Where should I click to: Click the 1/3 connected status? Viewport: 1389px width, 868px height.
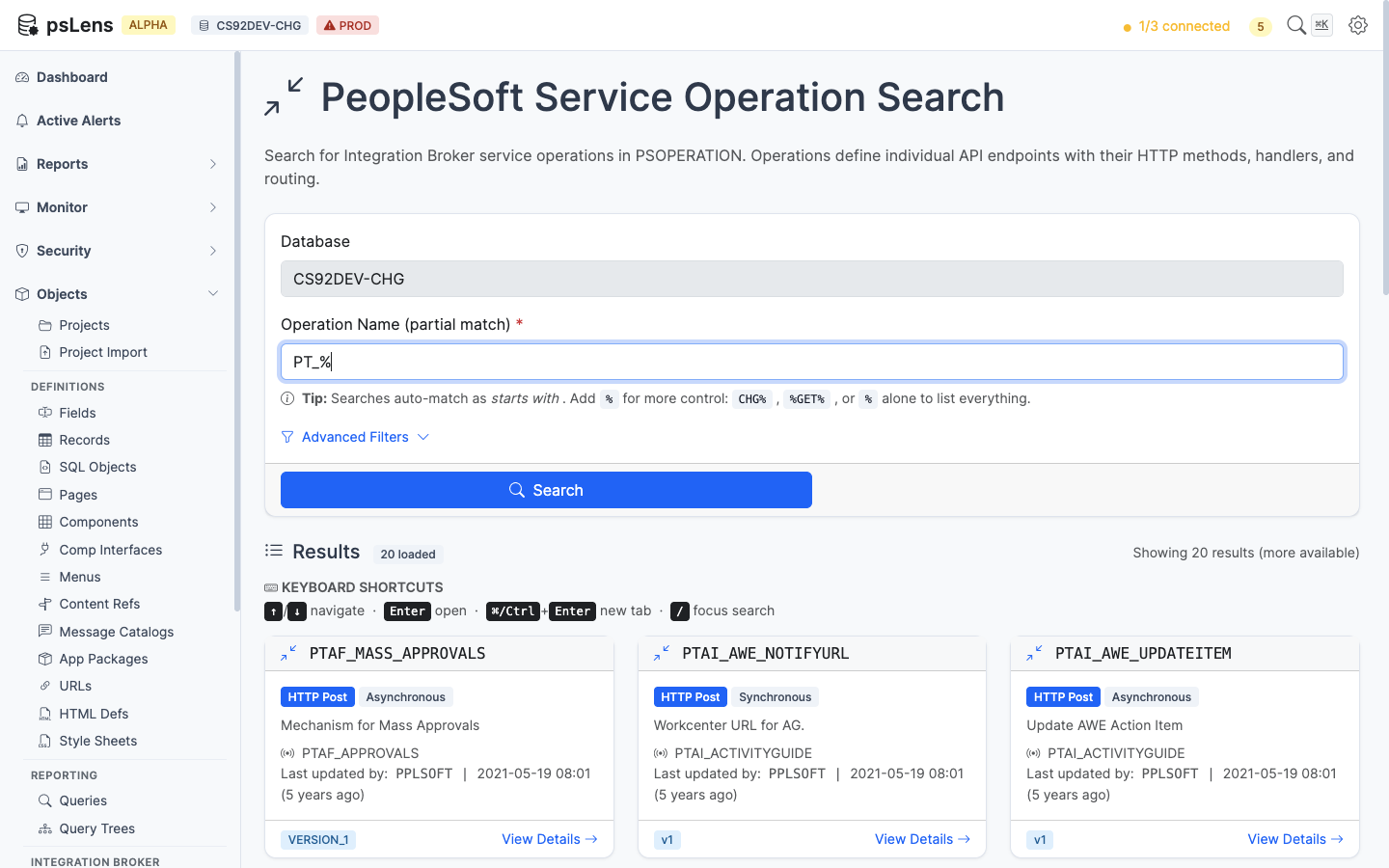(1177, 26)
